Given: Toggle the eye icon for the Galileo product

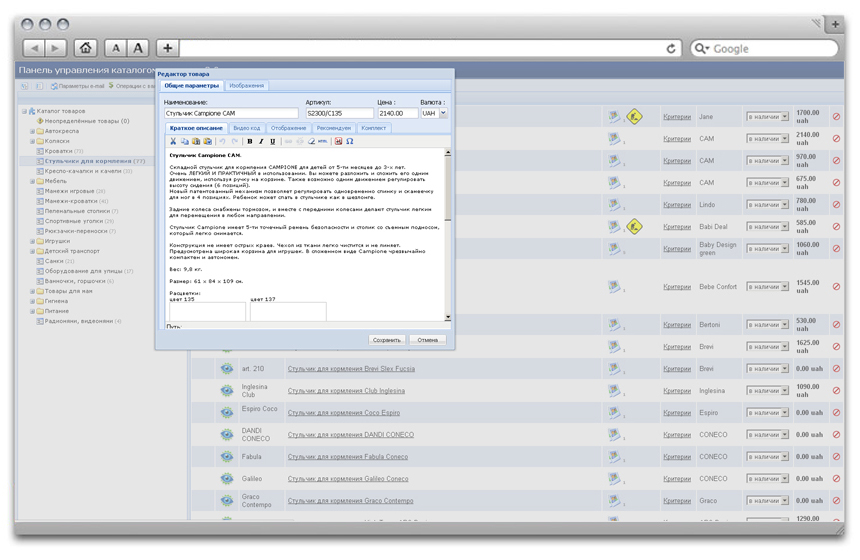Looking at the screenshot, I should pyautogui.click(x=227, y=479).
